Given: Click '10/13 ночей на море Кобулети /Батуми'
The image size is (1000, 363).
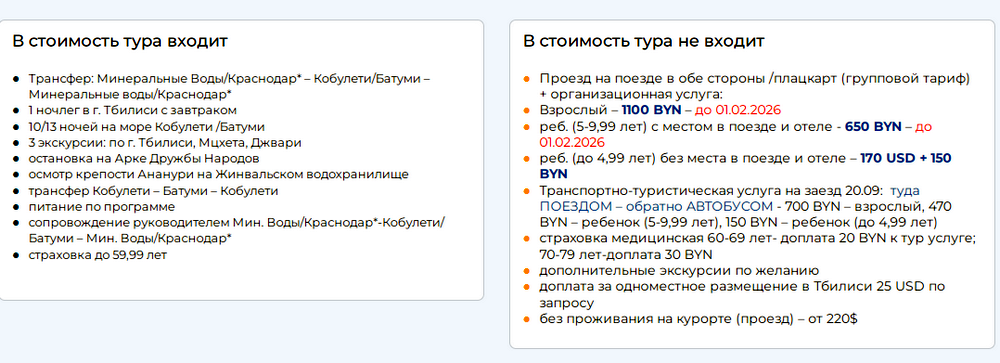Looking at the screenshot, I should [147, 126].
